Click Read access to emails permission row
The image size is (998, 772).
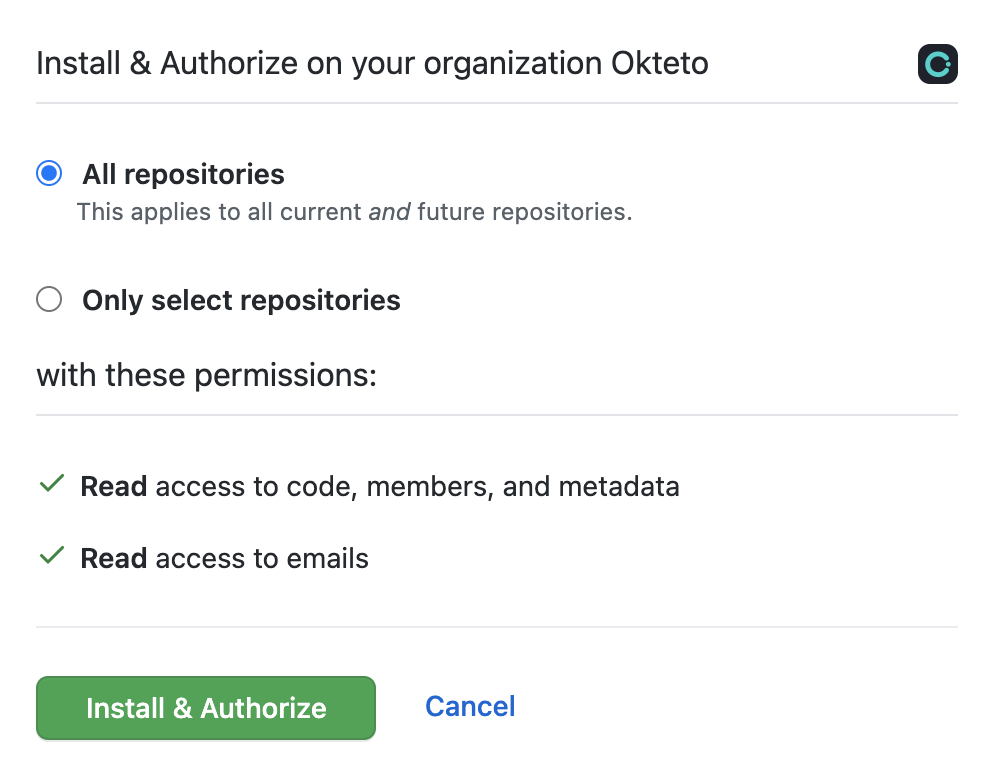[224, 558]
